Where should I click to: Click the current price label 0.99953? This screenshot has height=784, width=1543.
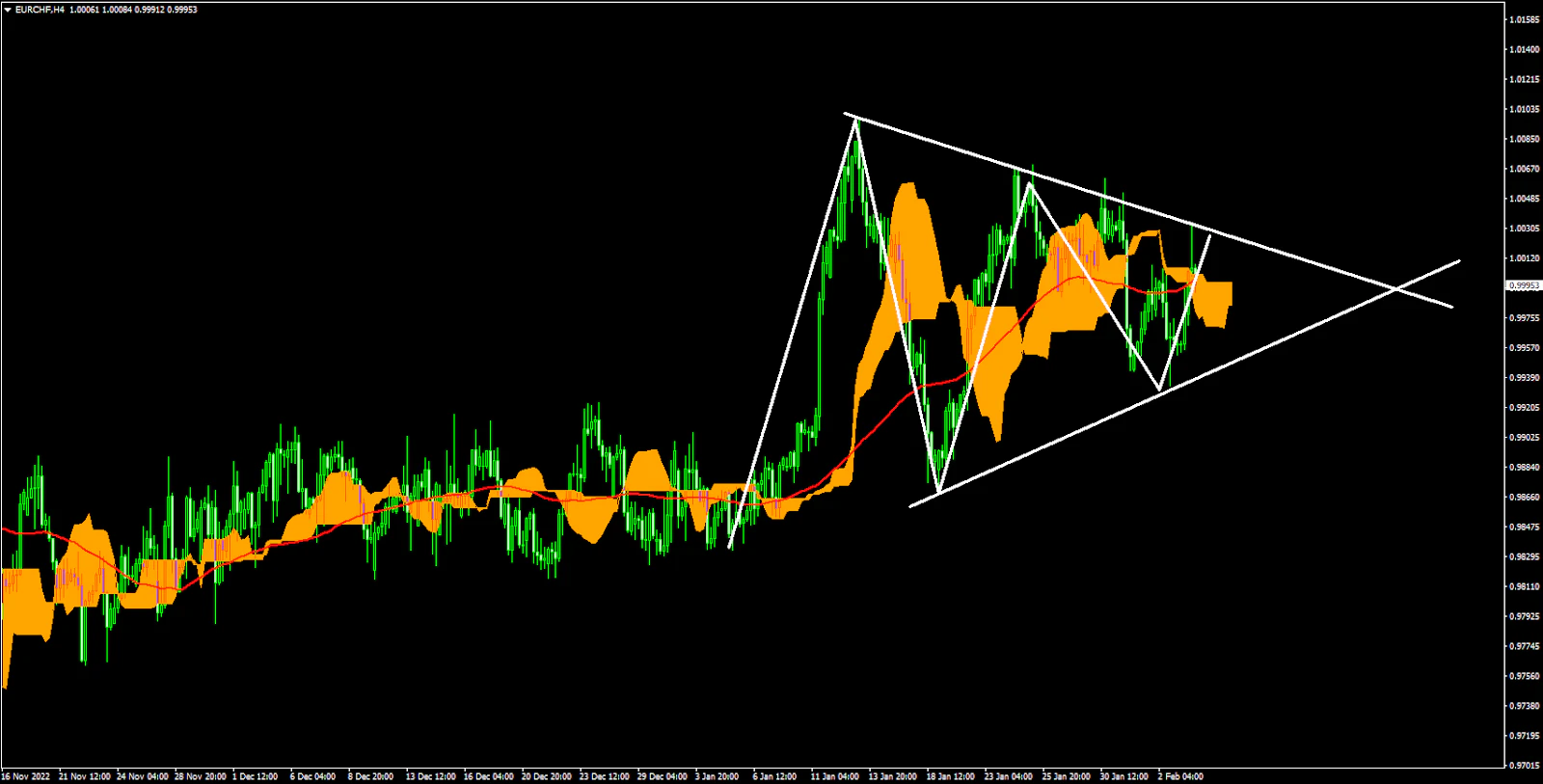click(x=1524, y=285)
